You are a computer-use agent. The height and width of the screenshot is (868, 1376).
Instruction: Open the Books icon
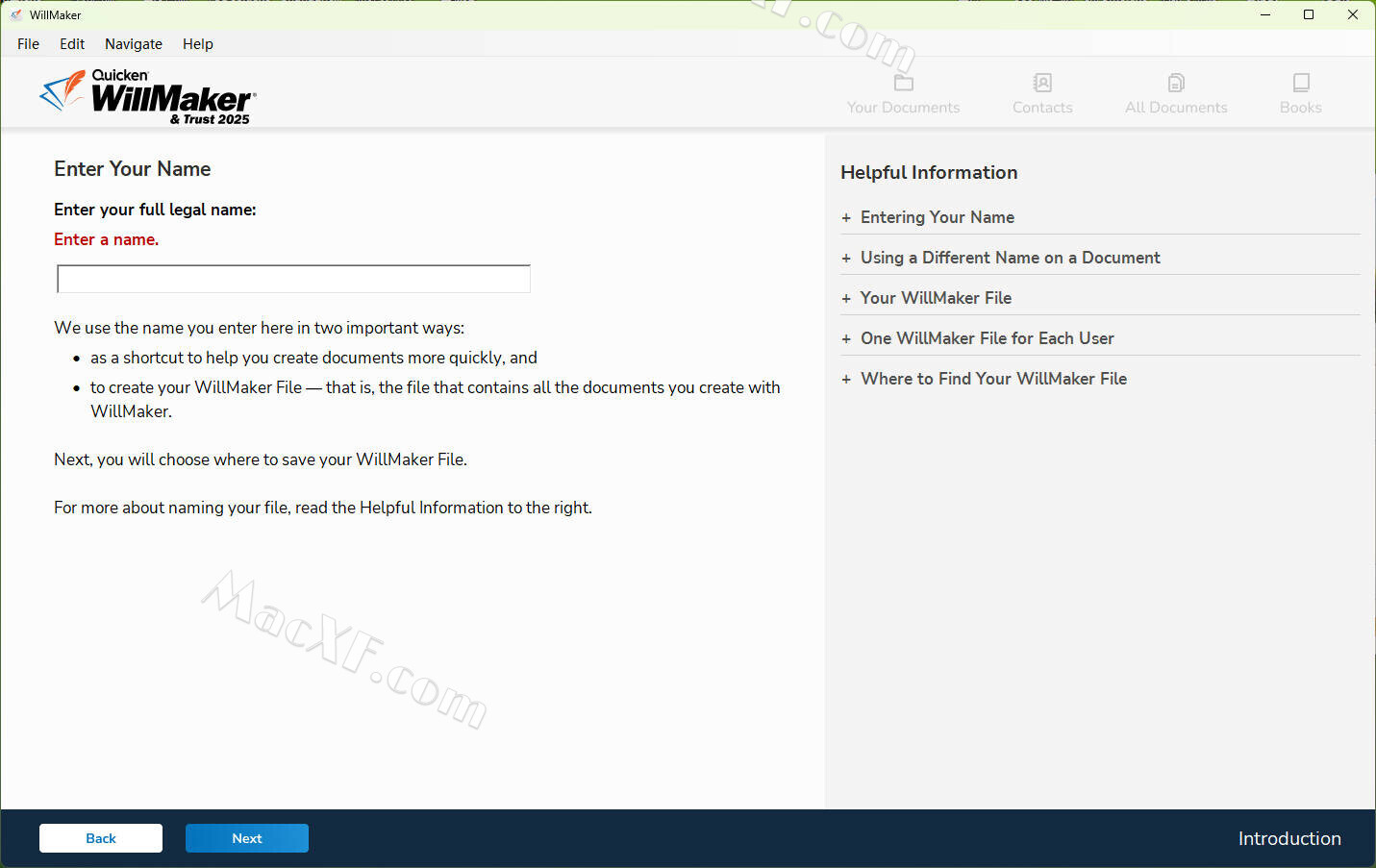(1300, 83)
